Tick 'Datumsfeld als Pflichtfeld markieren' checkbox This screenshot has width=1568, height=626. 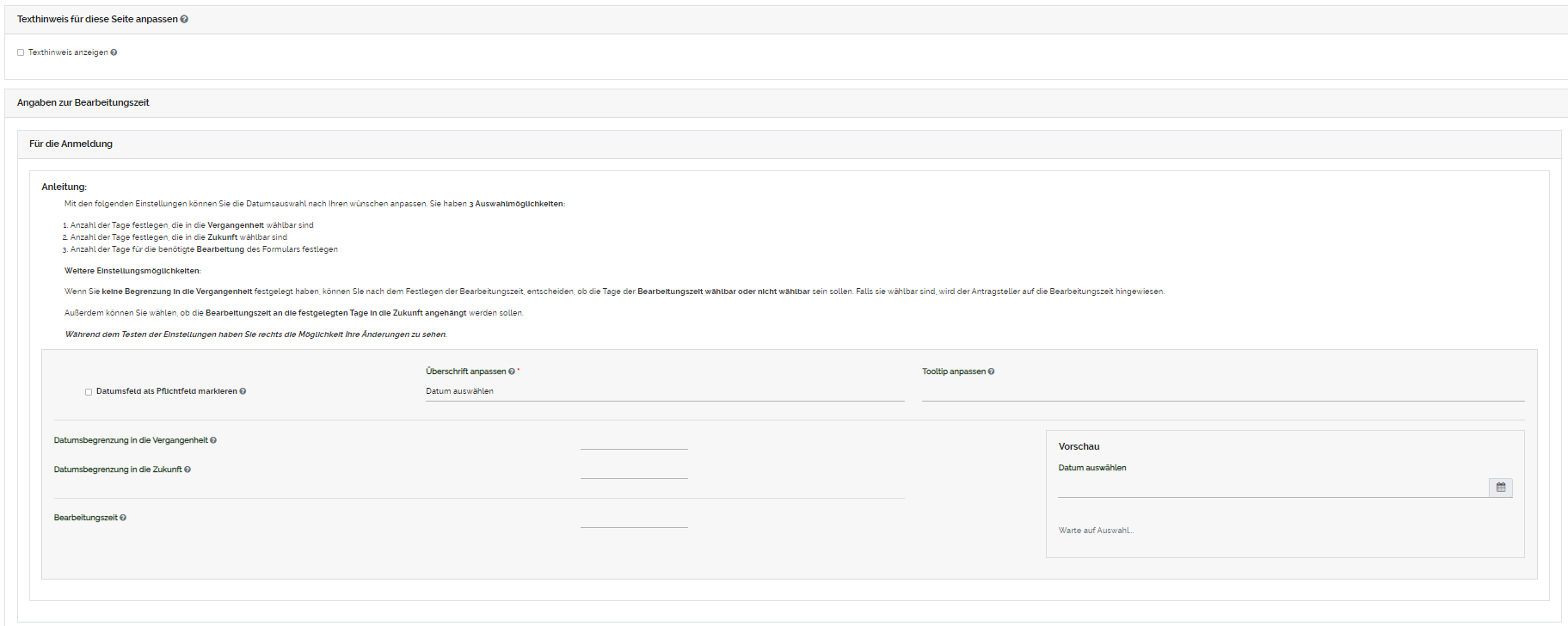(x=89, y=392)
